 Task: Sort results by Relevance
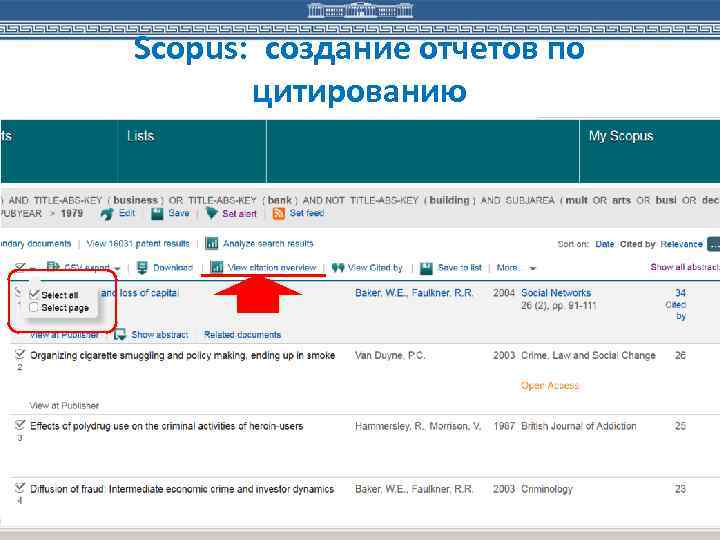point(681,244)
